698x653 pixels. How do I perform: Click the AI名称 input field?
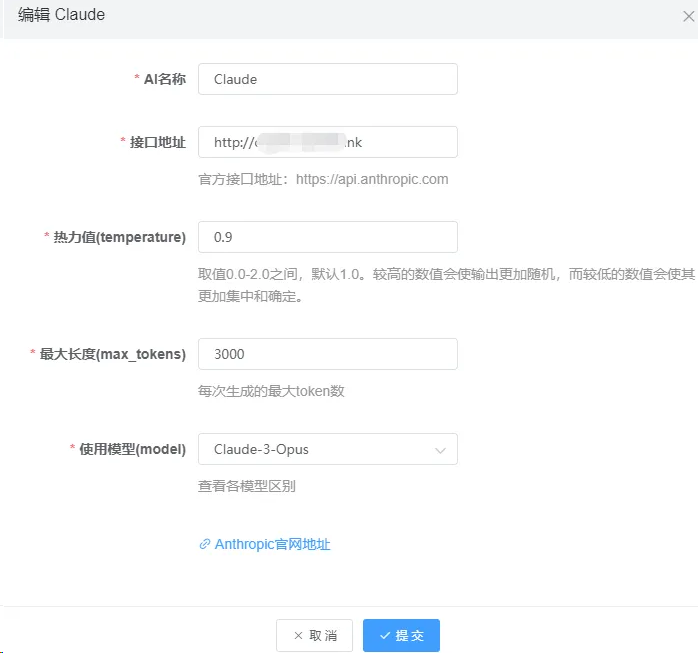pyautogui.click(x=328, y=79)
